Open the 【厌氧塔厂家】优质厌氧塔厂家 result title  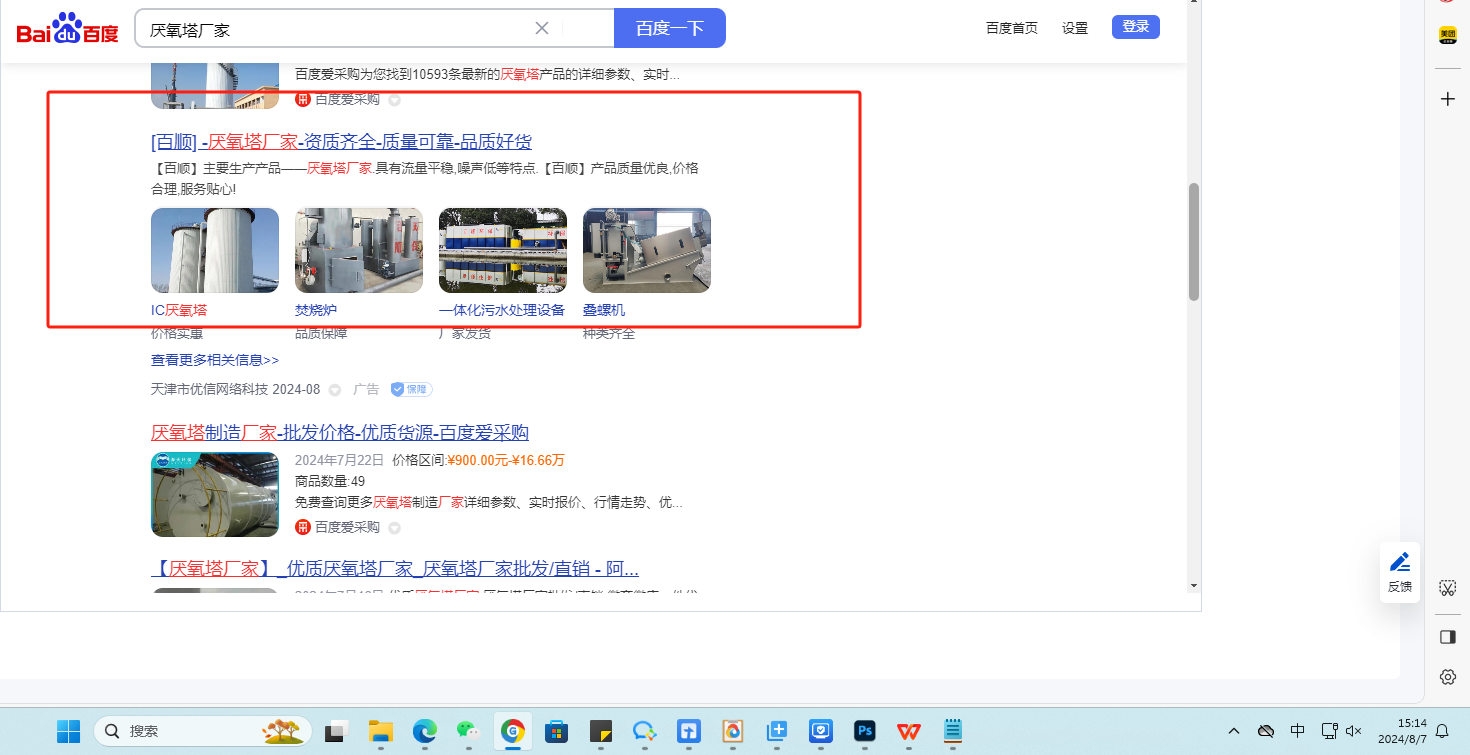[395, 569]
